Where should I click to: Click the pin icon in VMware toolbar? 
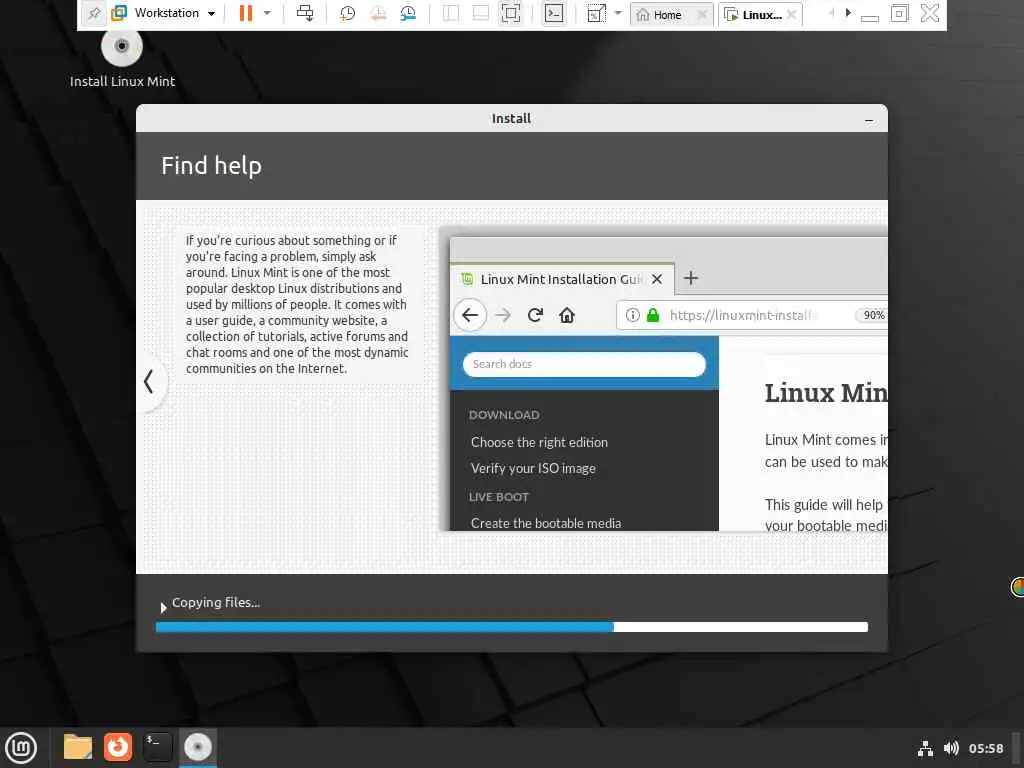point(94,13)
